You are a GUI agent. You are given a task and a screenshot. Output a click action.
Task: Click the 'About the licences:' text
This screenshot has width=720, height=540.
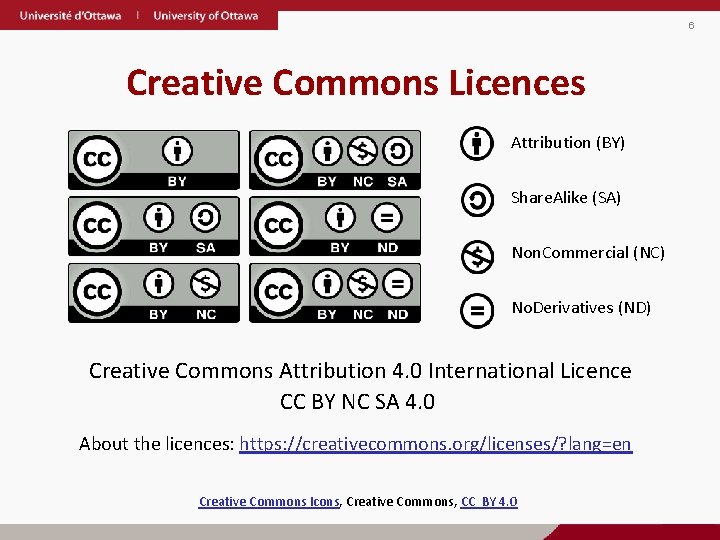(157, 444)
